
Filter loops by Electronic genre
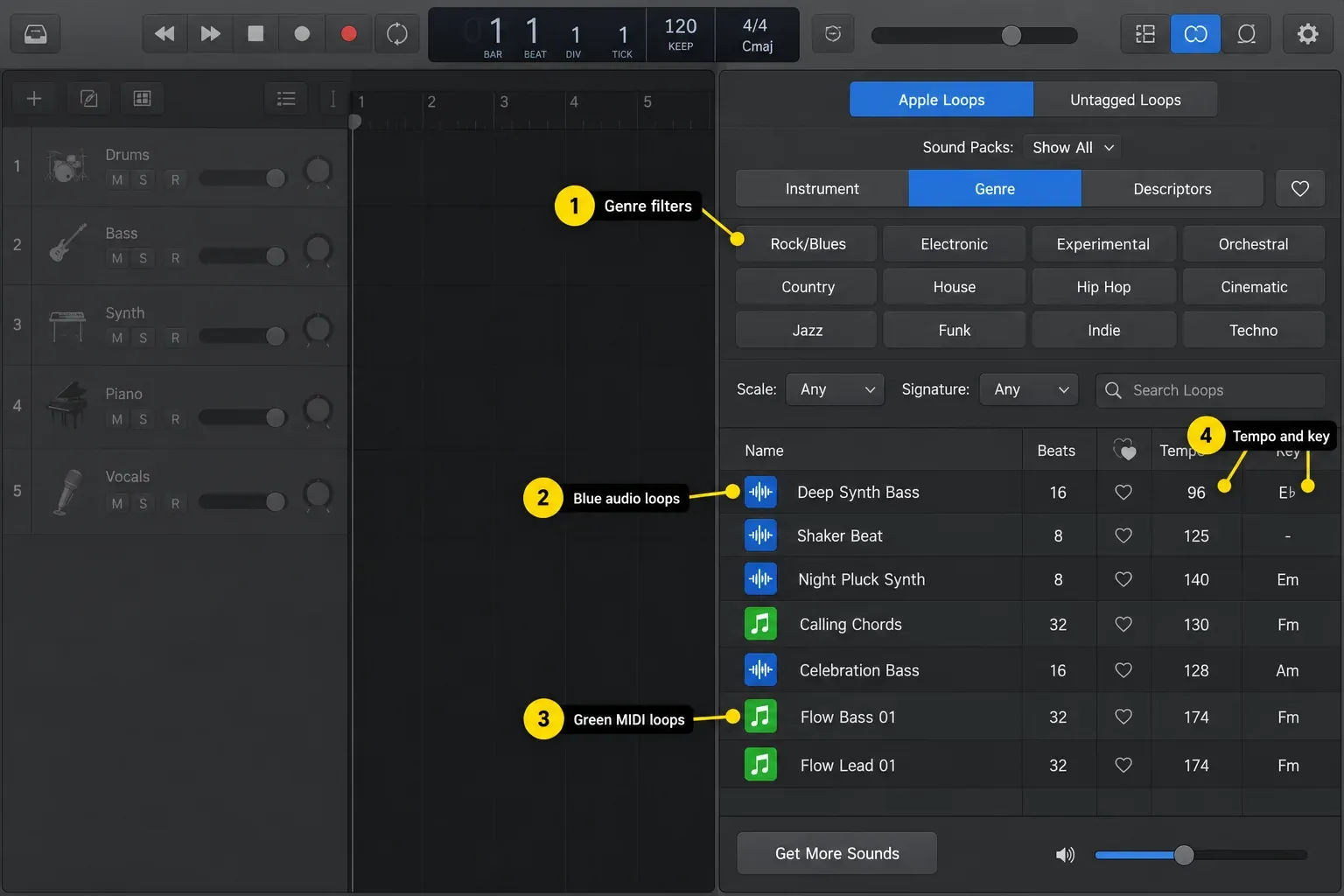click(x=954, y=244)
